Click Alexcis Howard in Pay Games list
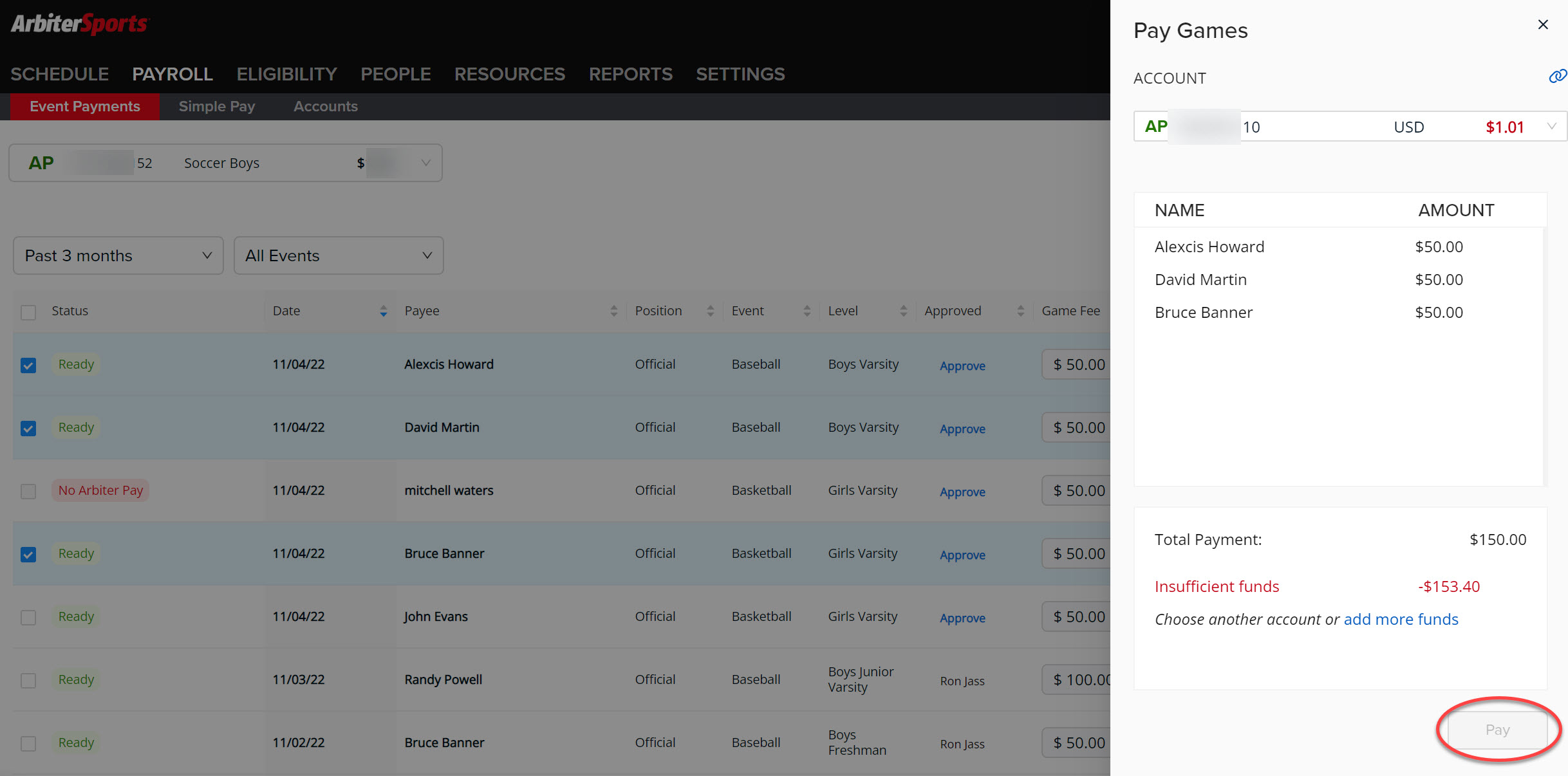 pos(1209,246)
